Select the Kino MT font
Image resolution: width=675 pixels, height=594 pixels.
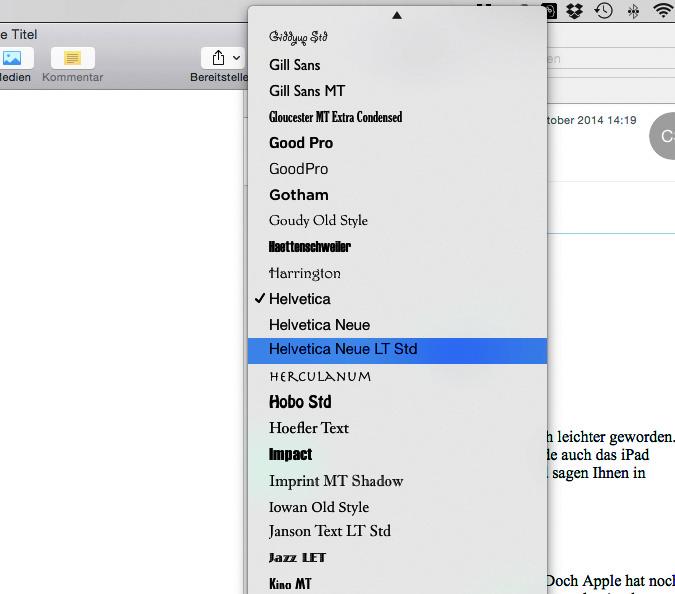tap(397, 583)
